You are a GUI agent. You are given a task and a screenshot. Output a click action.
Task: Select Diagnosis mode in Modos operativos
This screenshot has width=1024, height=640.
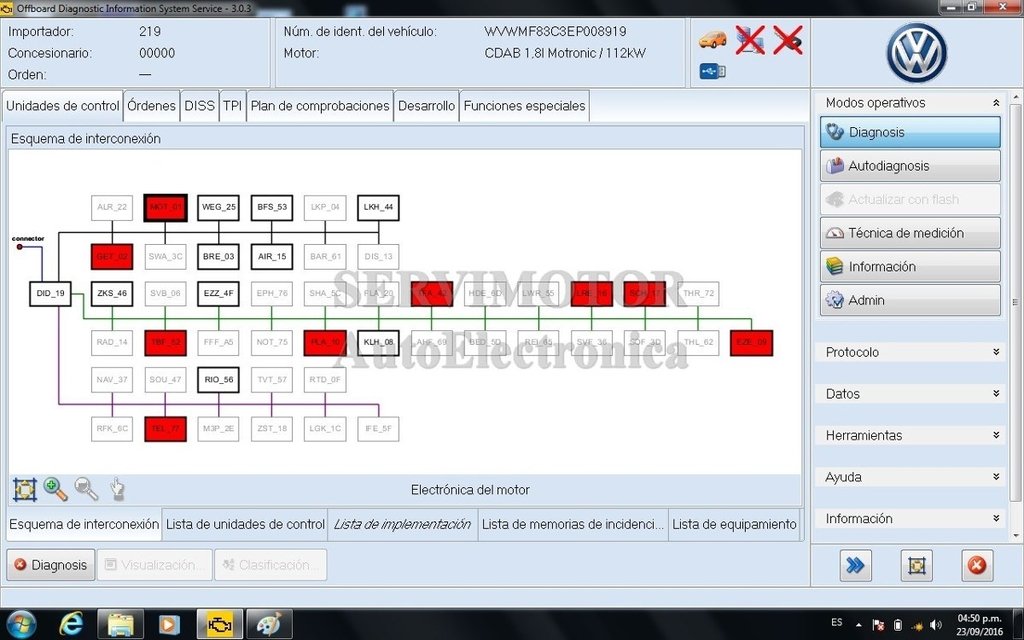(910, 132)
